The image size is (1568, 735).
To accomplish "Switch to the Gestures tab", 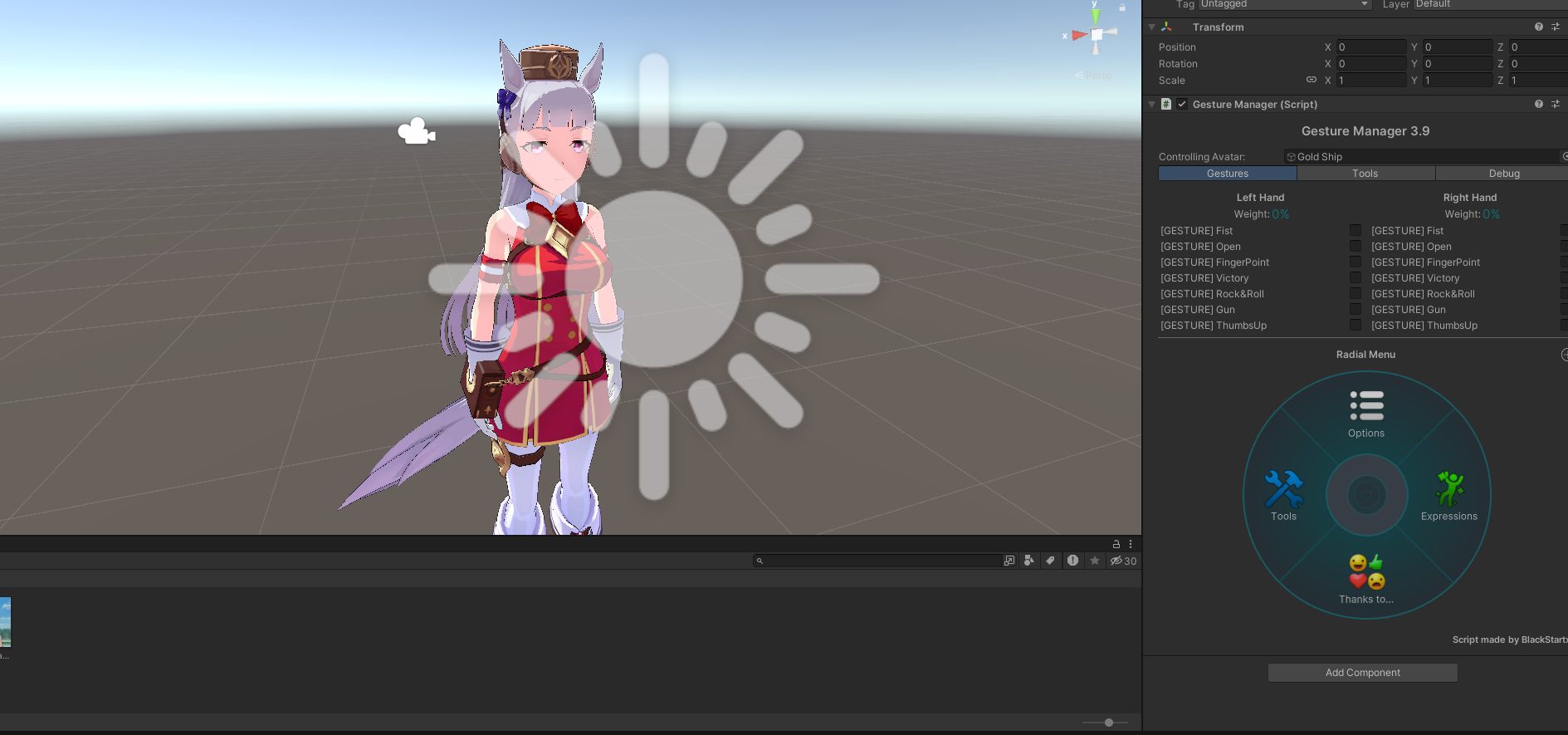I will click(x=1228, y=174).
